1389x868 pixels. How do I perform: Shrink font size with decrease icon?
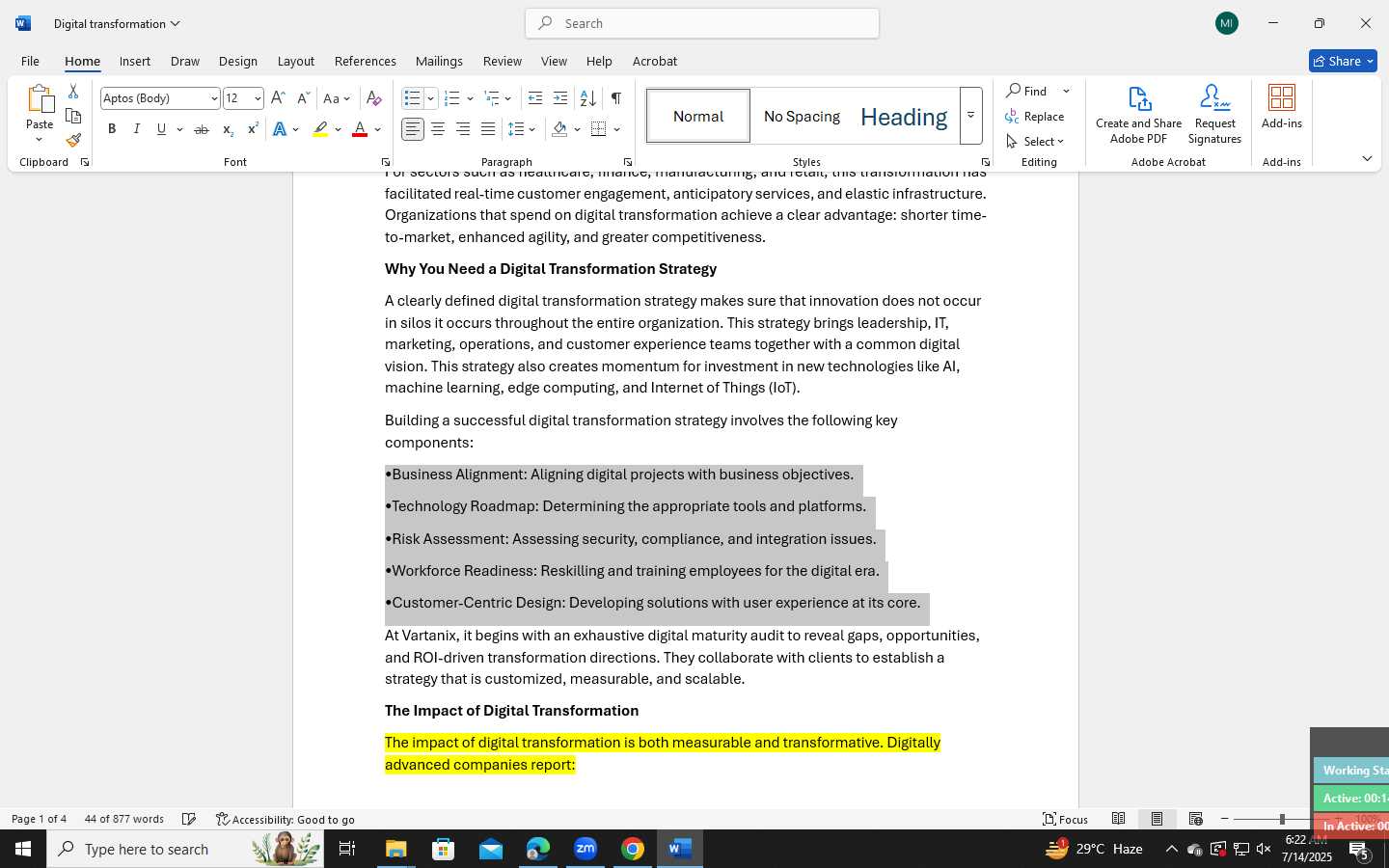point(303,98)
